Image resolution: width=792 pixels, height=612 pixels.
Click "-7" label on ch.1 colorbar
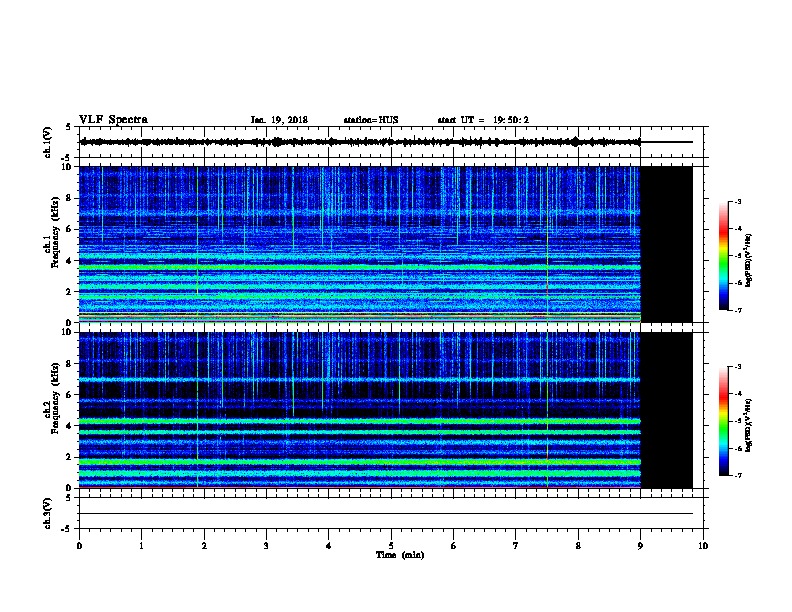pos(738,310)
